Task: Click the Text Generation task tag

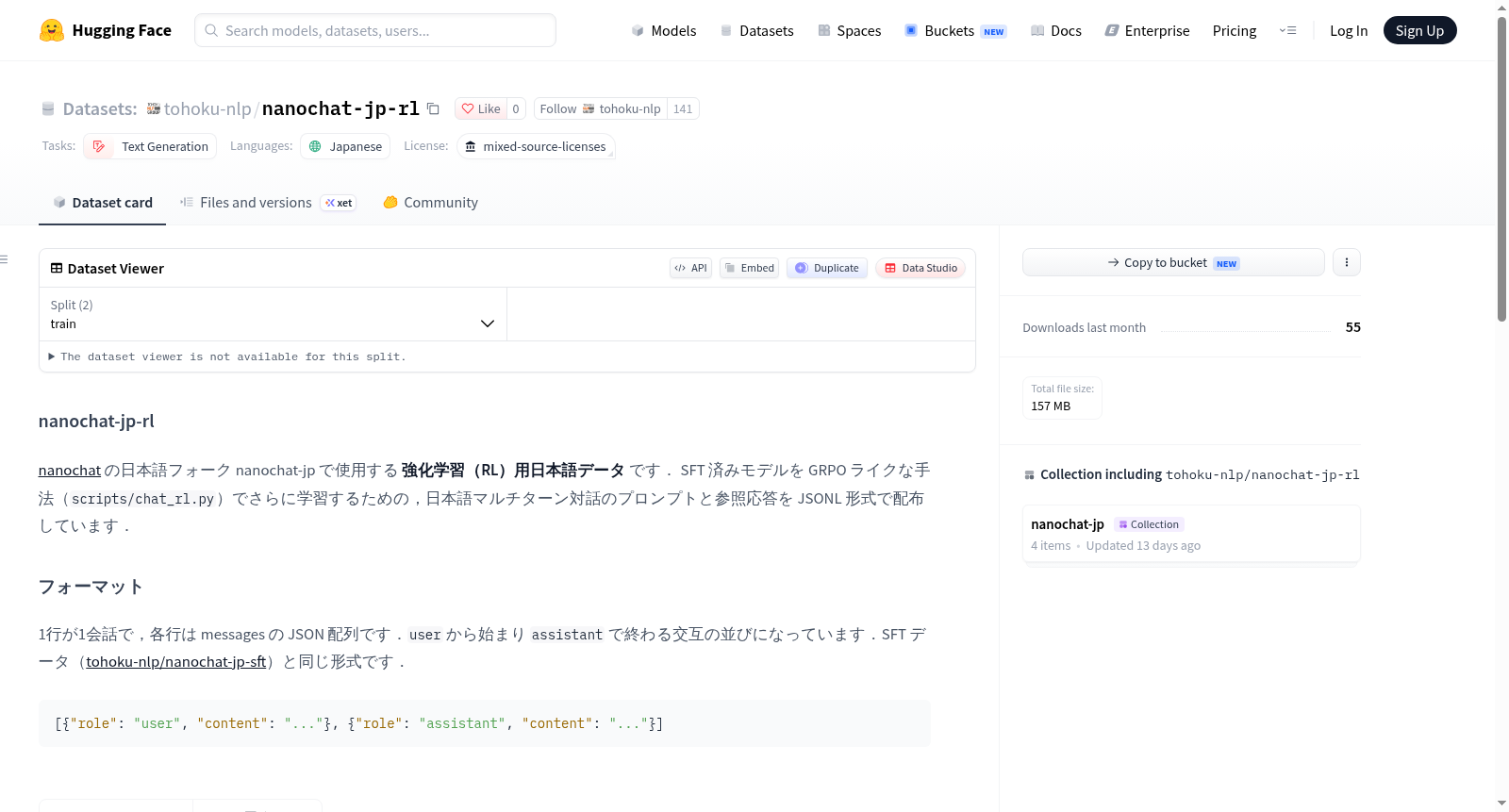Action: (150, 146)
